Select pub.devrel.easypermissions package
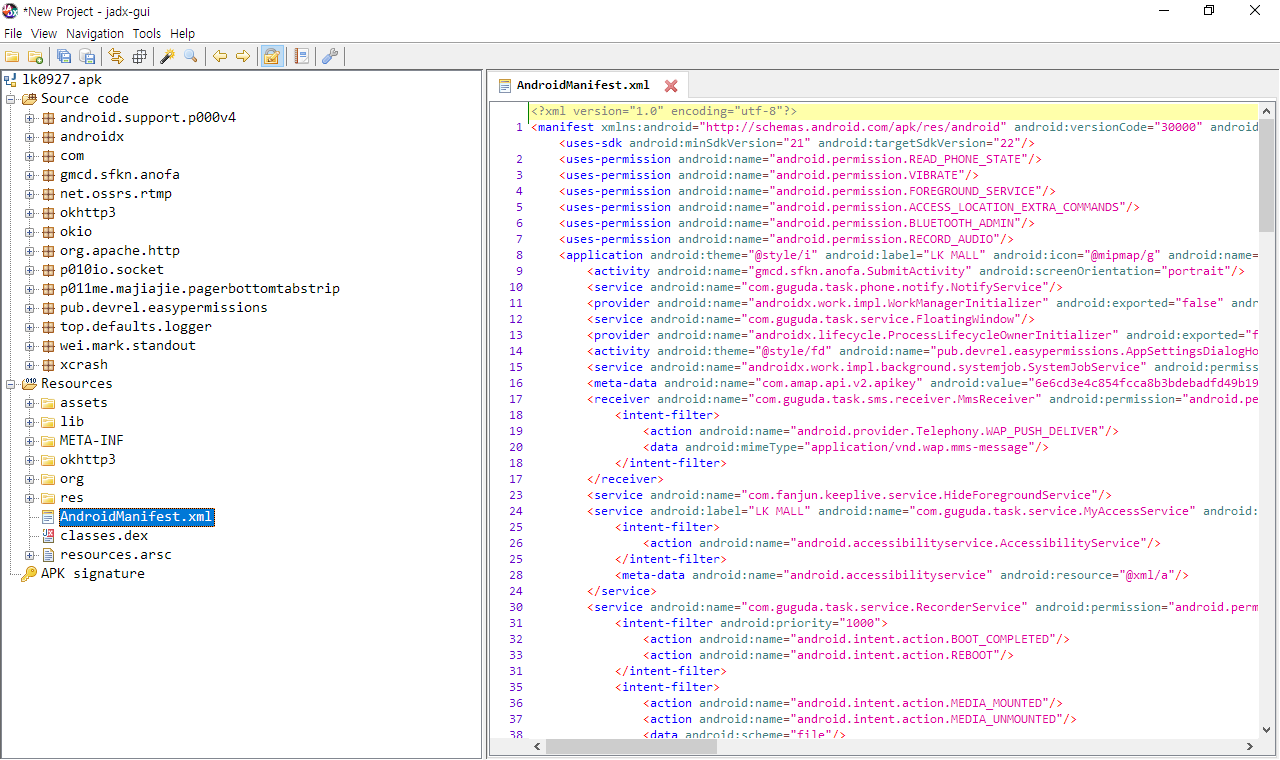 [164, 308]
